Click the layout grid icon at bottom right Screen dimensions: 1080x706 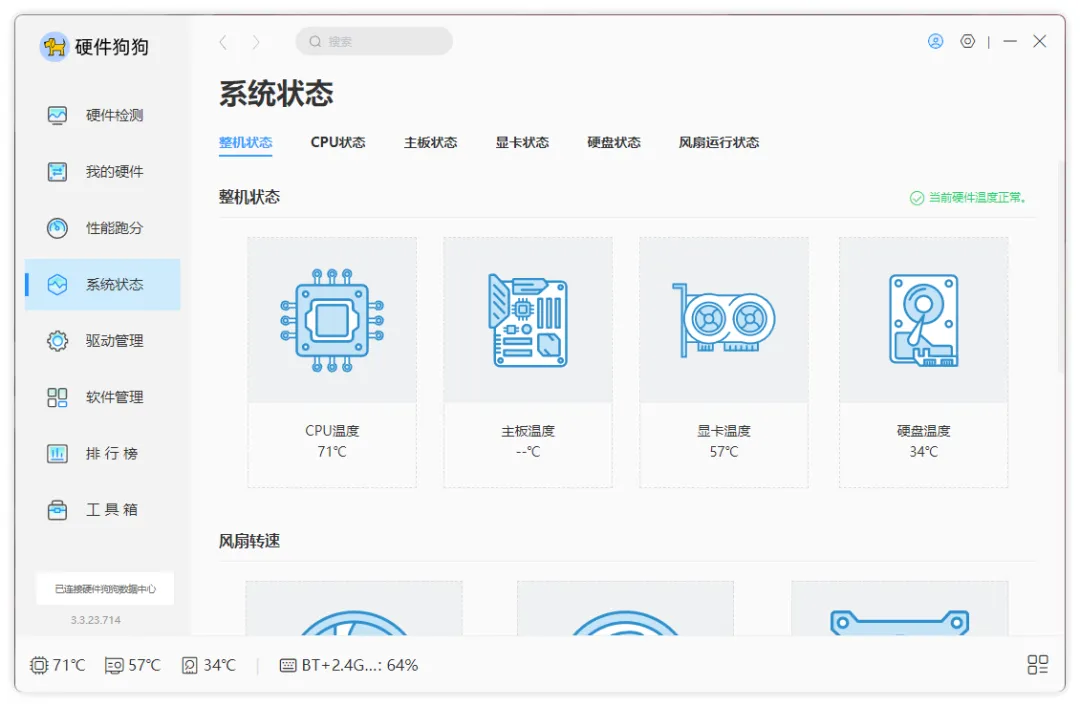pyautogui.click(x=1037, y=664)
